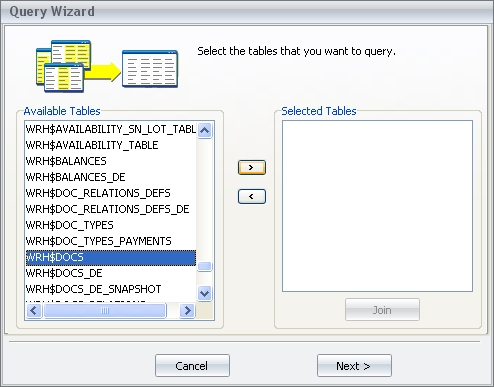The height and width of the screenshot is (387, 494).
Task: Select WRH$DOC_RELATIONS_DEFS table
Action: tap(111, 193)
